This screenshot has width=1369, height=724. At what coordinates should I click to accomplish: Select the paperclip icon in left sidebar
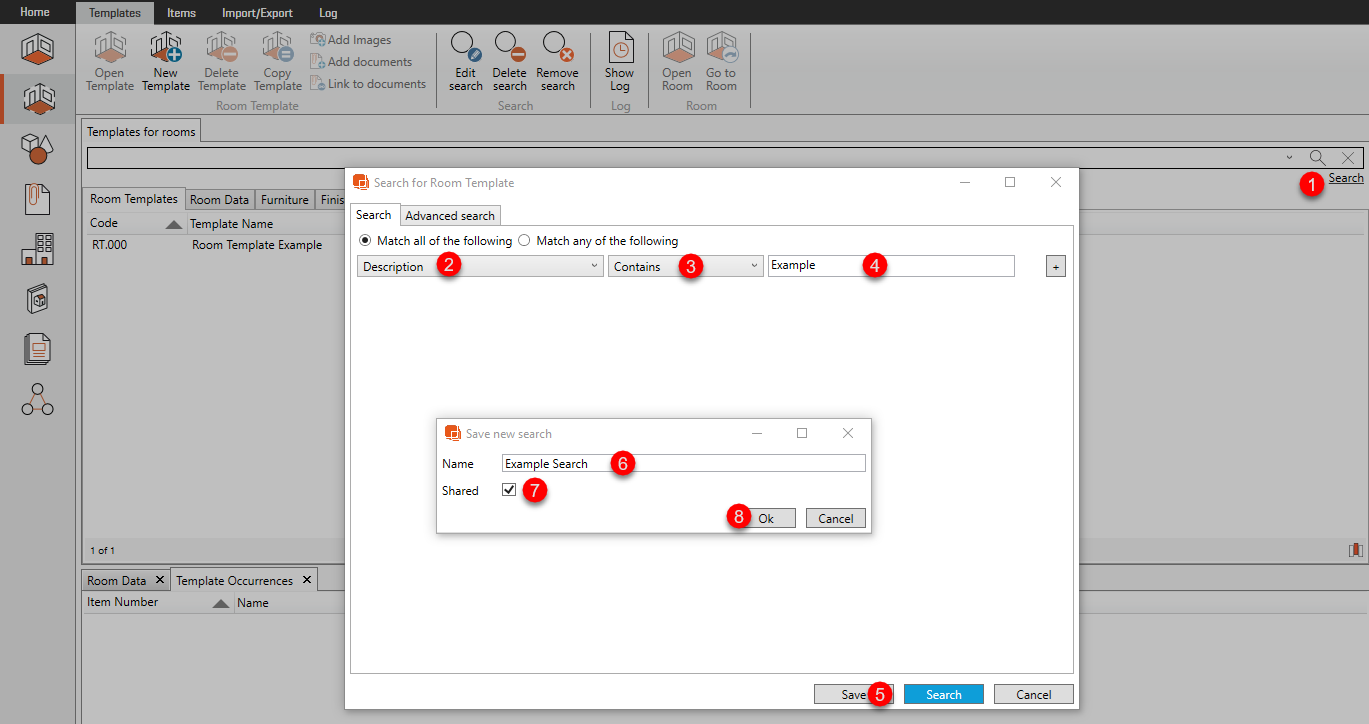click(x=37, y=198)
